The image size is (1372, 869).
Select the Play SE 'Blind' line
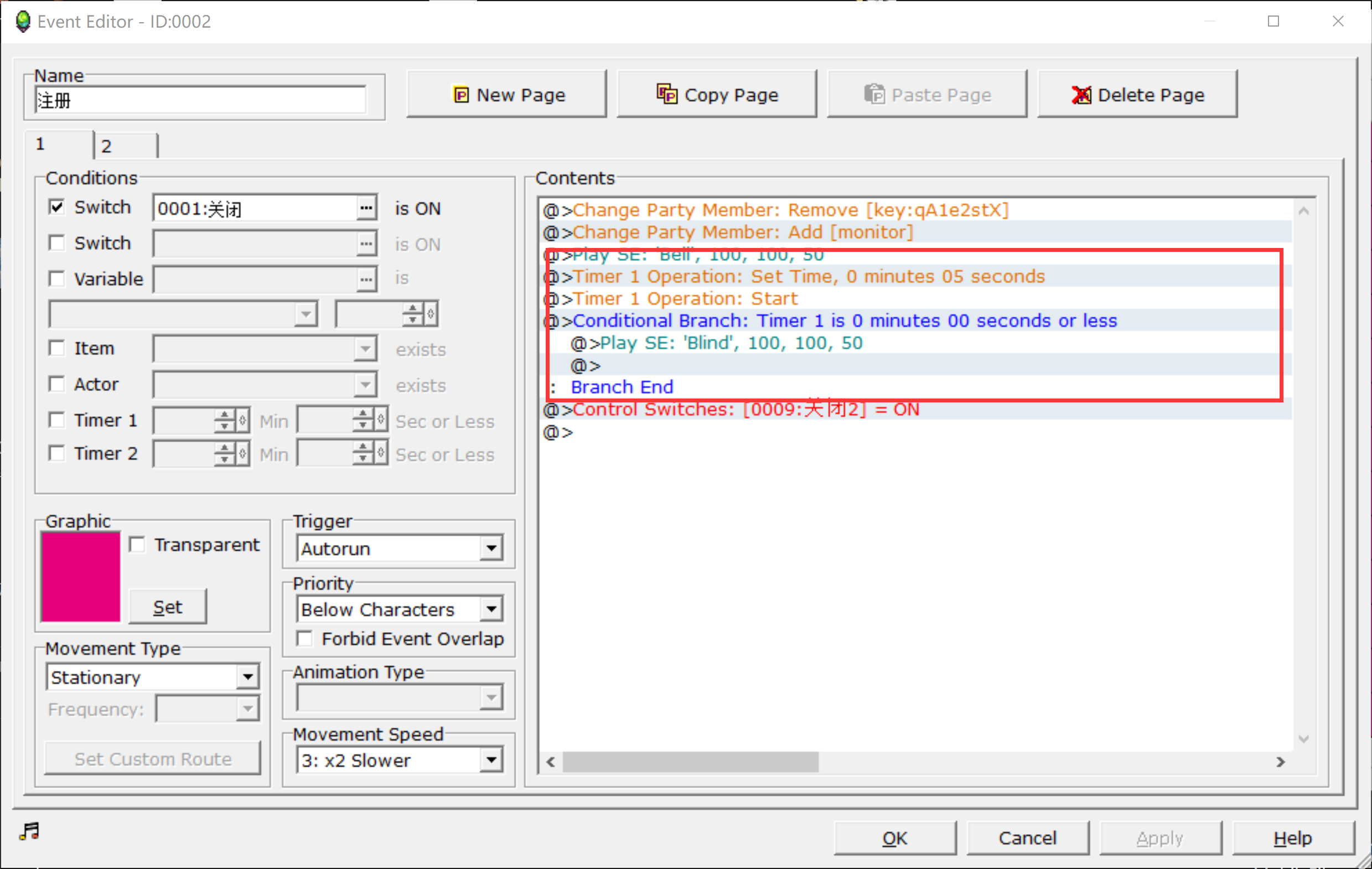916,343
